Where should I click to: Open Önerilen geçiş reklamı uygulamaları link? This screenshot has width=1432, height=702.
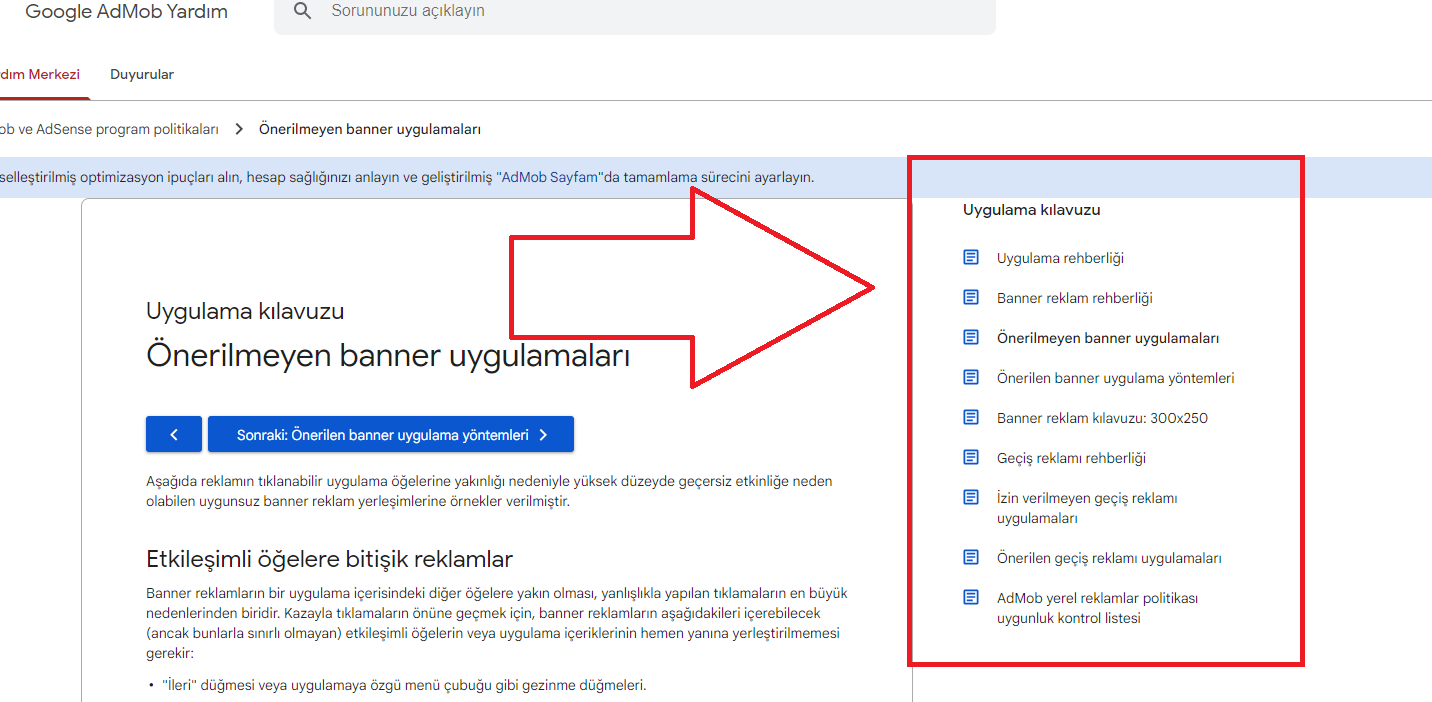pyautogui.click(x=1109, y=558)
